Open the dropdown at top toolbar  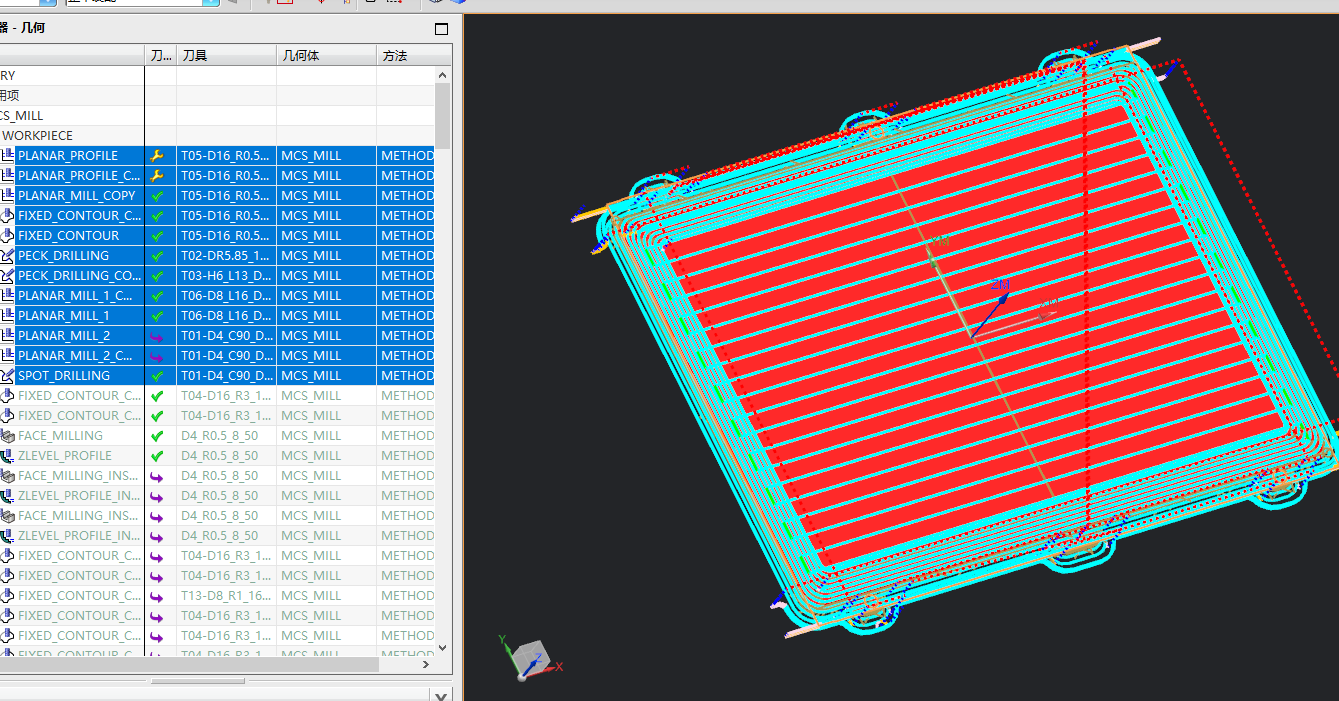click(210, 2)
